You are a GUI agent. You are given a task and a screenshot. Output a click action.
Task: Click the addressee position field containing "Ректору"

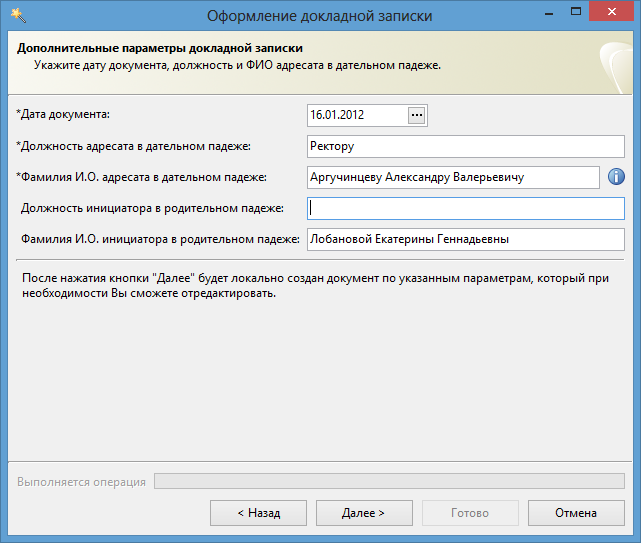[x=465, y=146]
